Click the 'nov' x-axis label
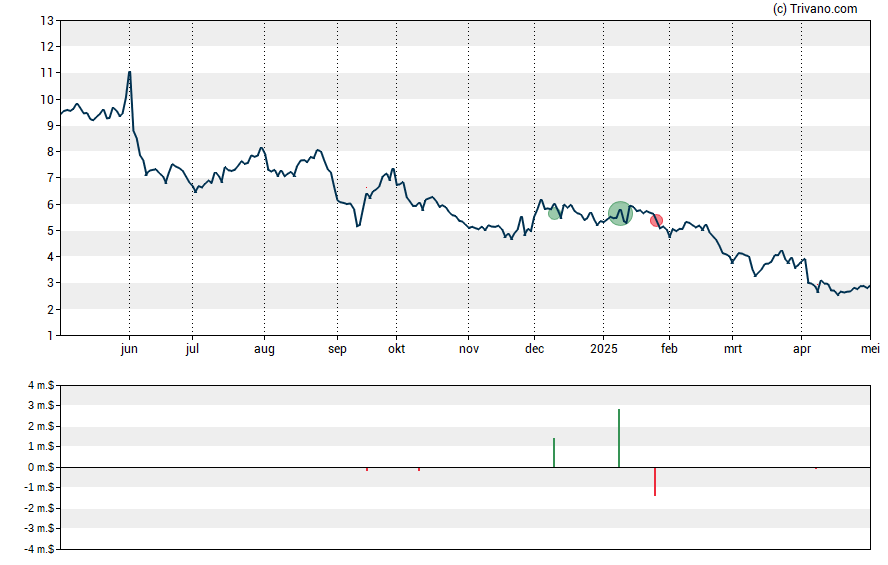 pyautogui.click(x=468, y=349)
